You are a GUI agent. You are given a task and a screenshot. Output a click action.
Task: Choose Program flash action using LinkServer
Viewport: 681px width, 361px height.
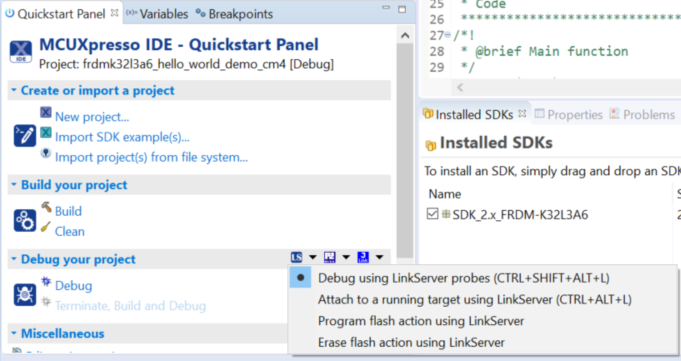pos(421,321)
